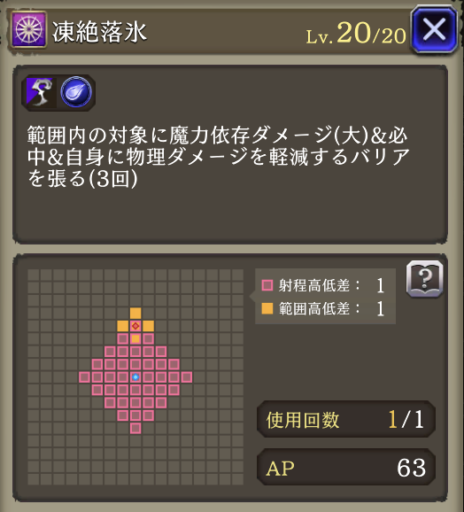Select the rightmost pink range tile
The height and width of the screenshot is (512, 464).
pos(187,377)
